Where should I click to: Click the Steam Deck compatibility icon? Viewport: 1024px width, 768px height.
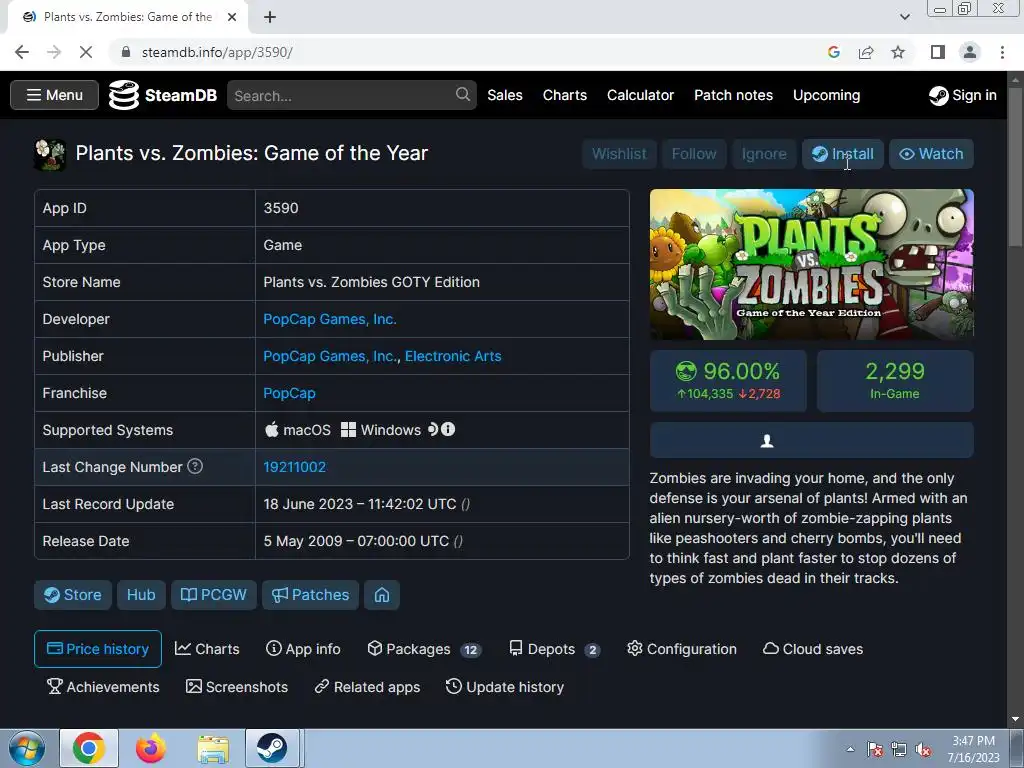point(433,429)
